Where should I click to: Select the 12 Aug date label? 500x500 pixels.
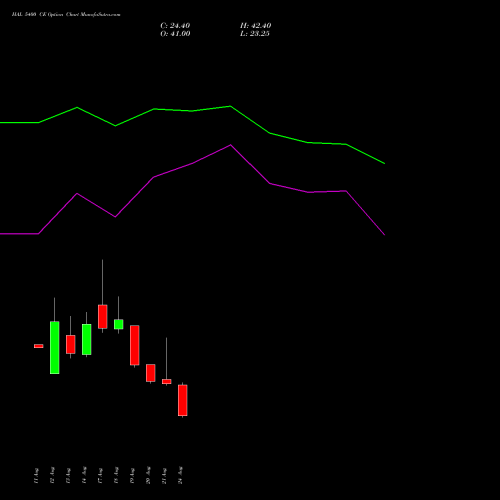coord(52,476)
